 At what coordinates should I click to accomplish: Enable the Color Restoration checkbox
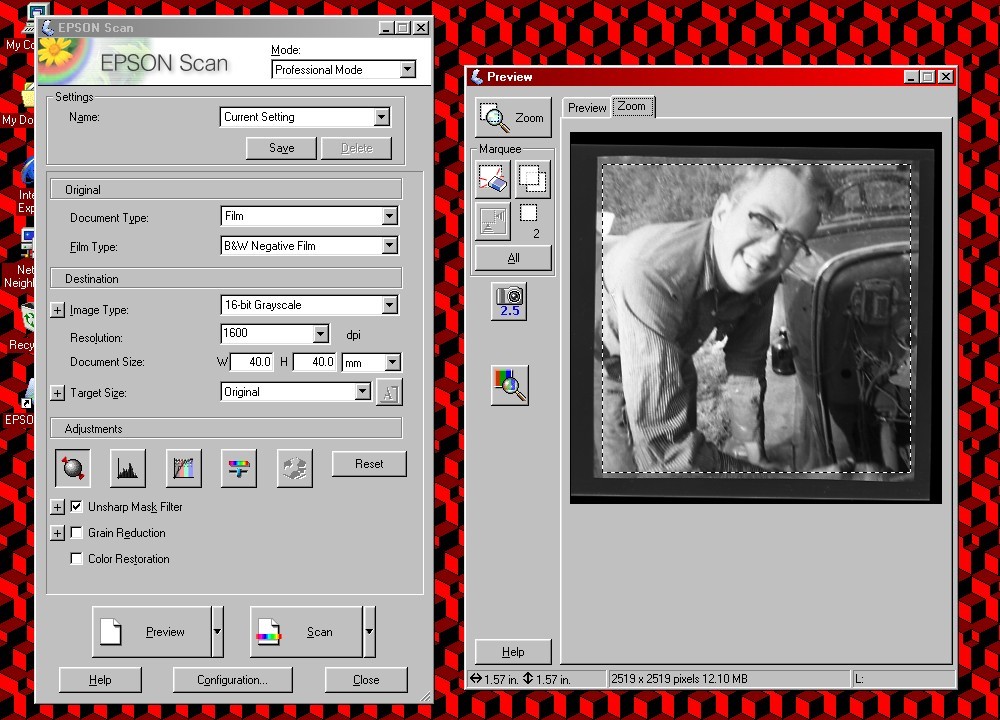click(x=77, y=559)
